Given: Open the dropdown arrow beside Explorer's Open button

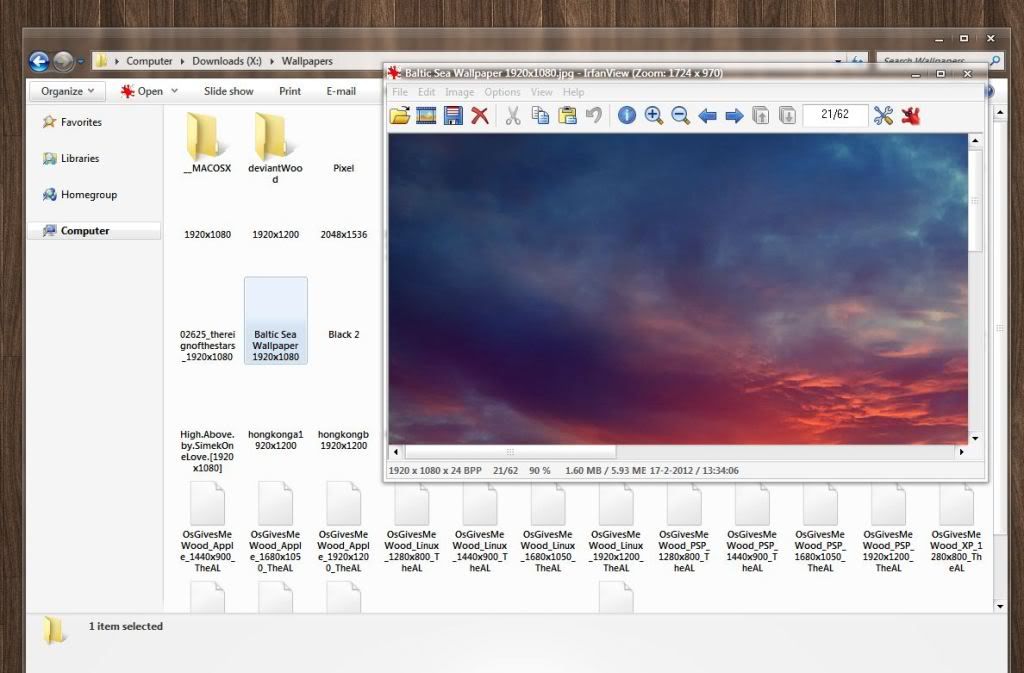Looking at the screenshot, I should click(174, 91).
